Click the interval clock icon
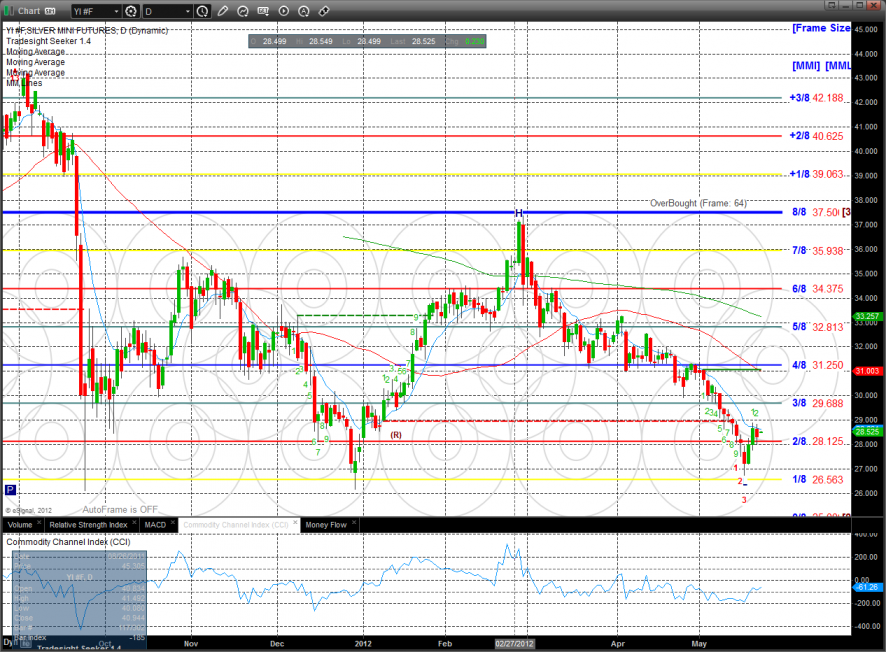This screenshot has height=652, width=886. 203,11
